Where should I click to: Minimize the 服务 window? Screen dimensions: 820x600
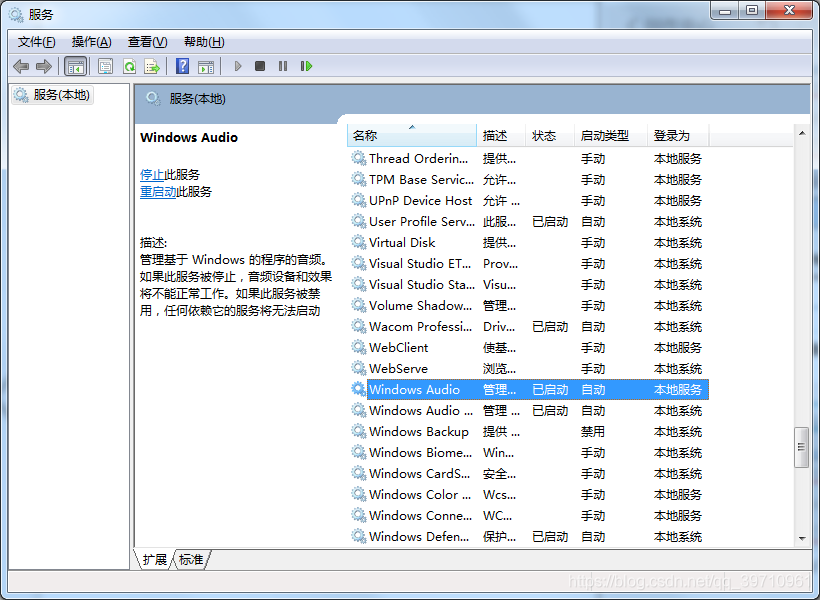725,10
